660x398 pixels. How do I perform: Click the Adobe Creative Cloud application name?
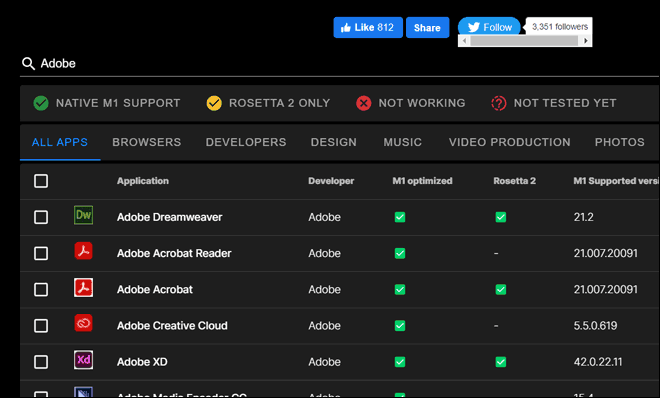point(172,326)
